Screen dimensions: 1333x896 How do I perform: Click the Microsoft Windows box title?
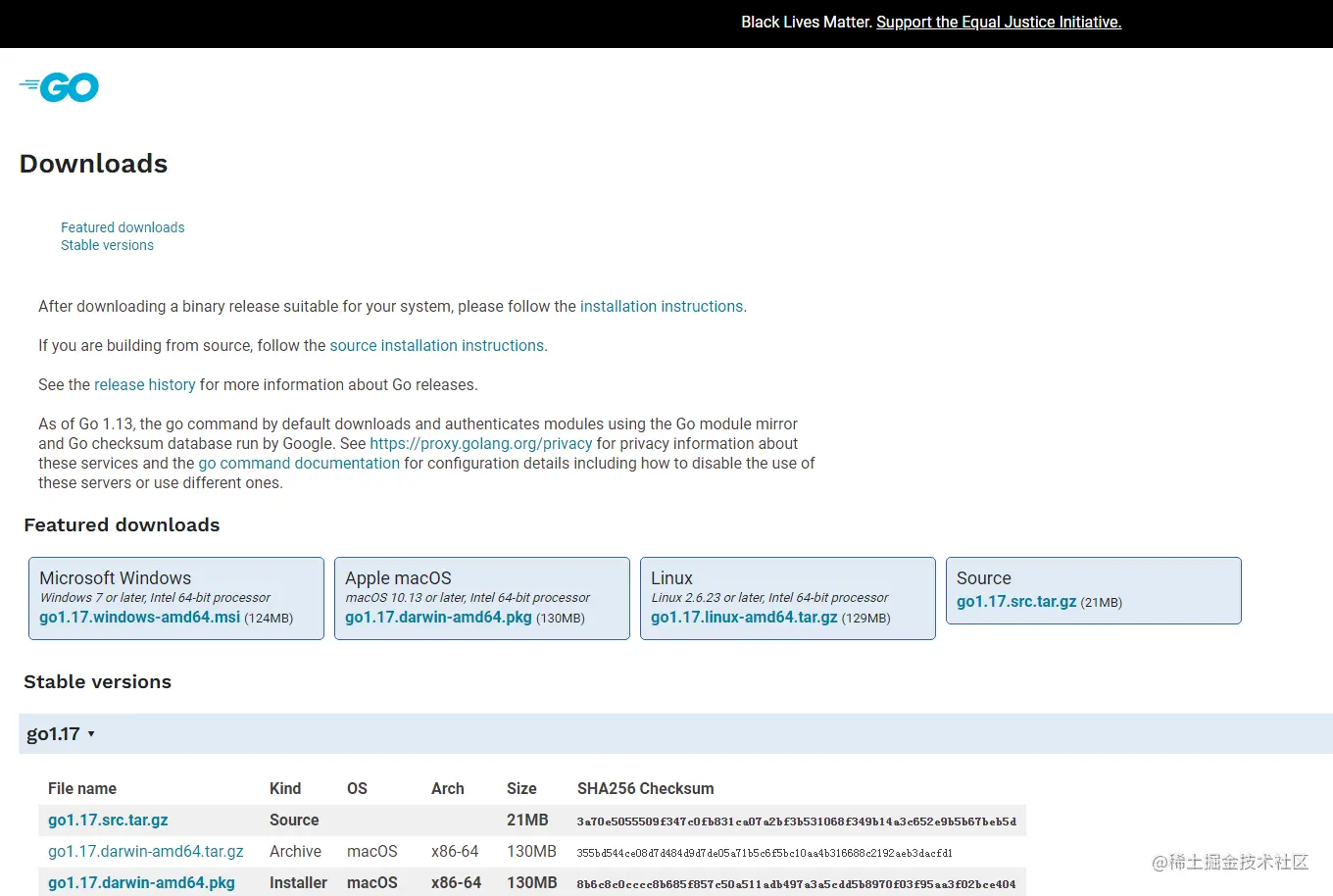point(116,577)
